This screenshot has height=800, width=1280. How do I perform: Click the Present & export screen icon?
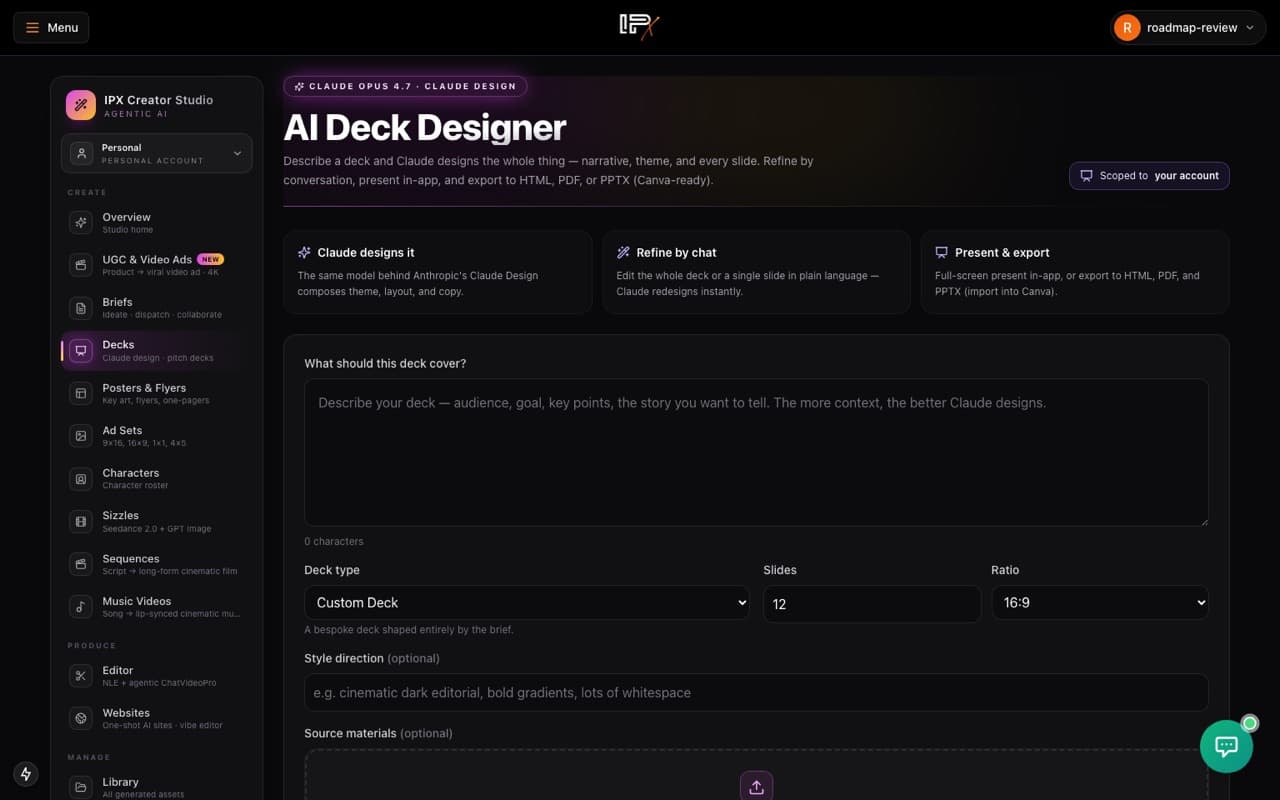coord(942,253)
